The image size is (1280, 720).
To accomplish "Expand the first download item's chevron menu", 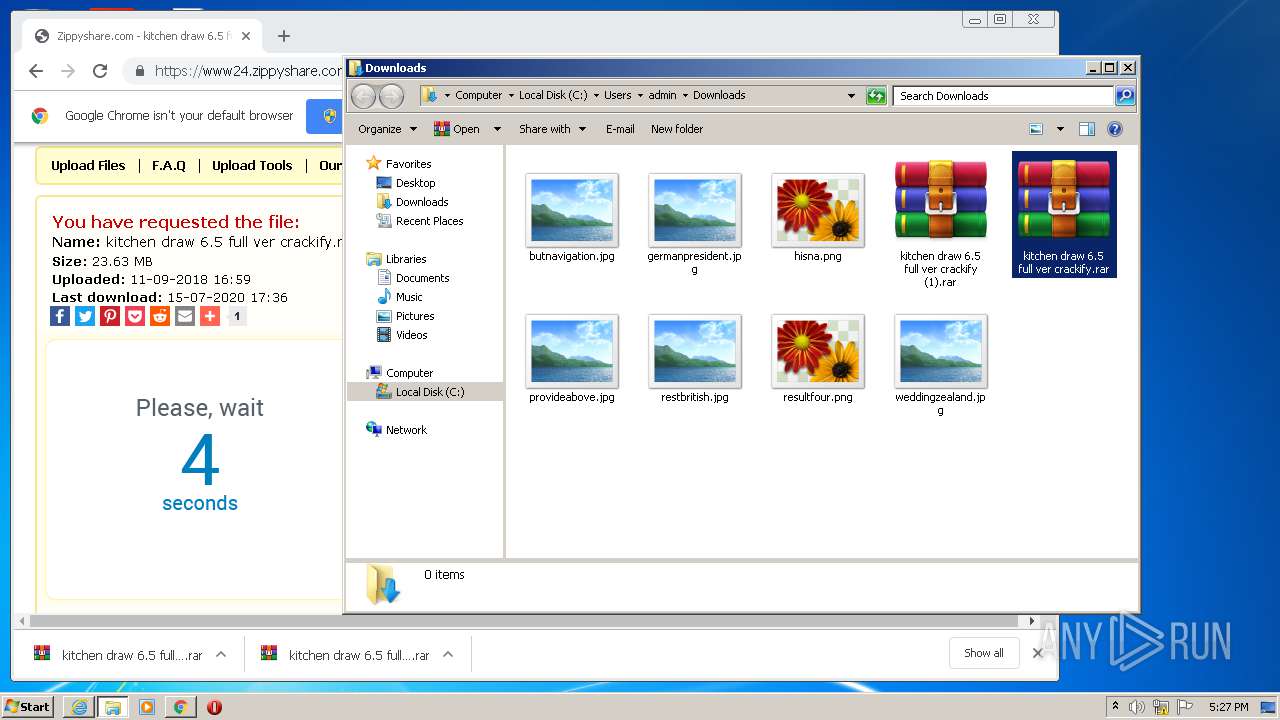I will click(221, 654).
